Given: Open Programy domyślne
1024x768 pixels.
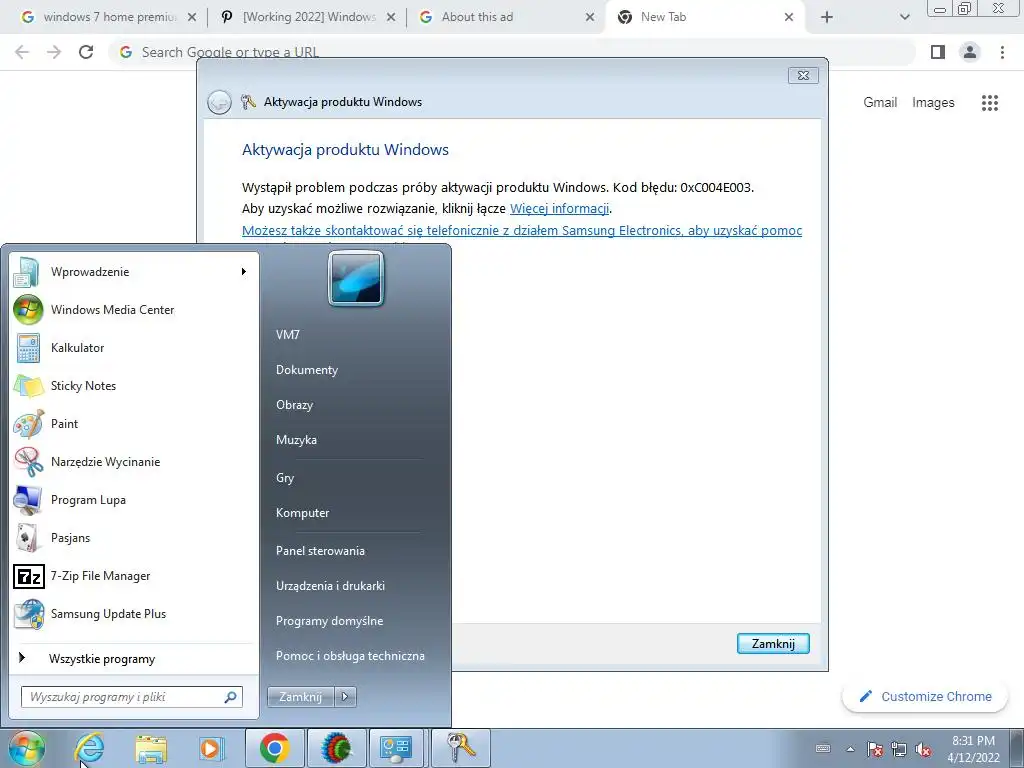Looking at the screenshot, I should (x=329, y=621).
